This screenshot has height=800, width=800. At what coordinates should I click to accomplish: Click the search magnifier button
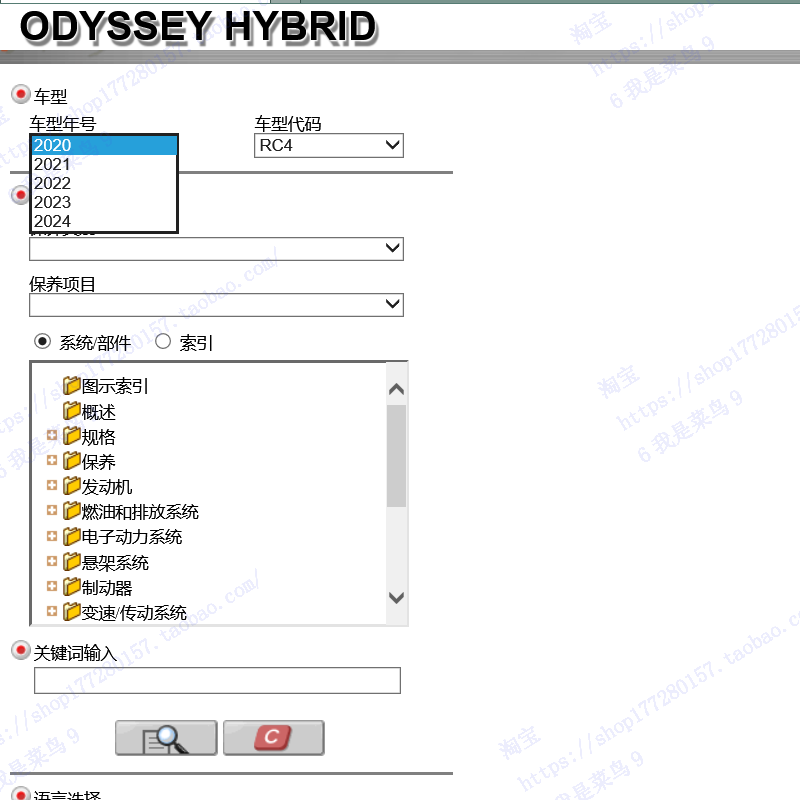coord(166,738)
